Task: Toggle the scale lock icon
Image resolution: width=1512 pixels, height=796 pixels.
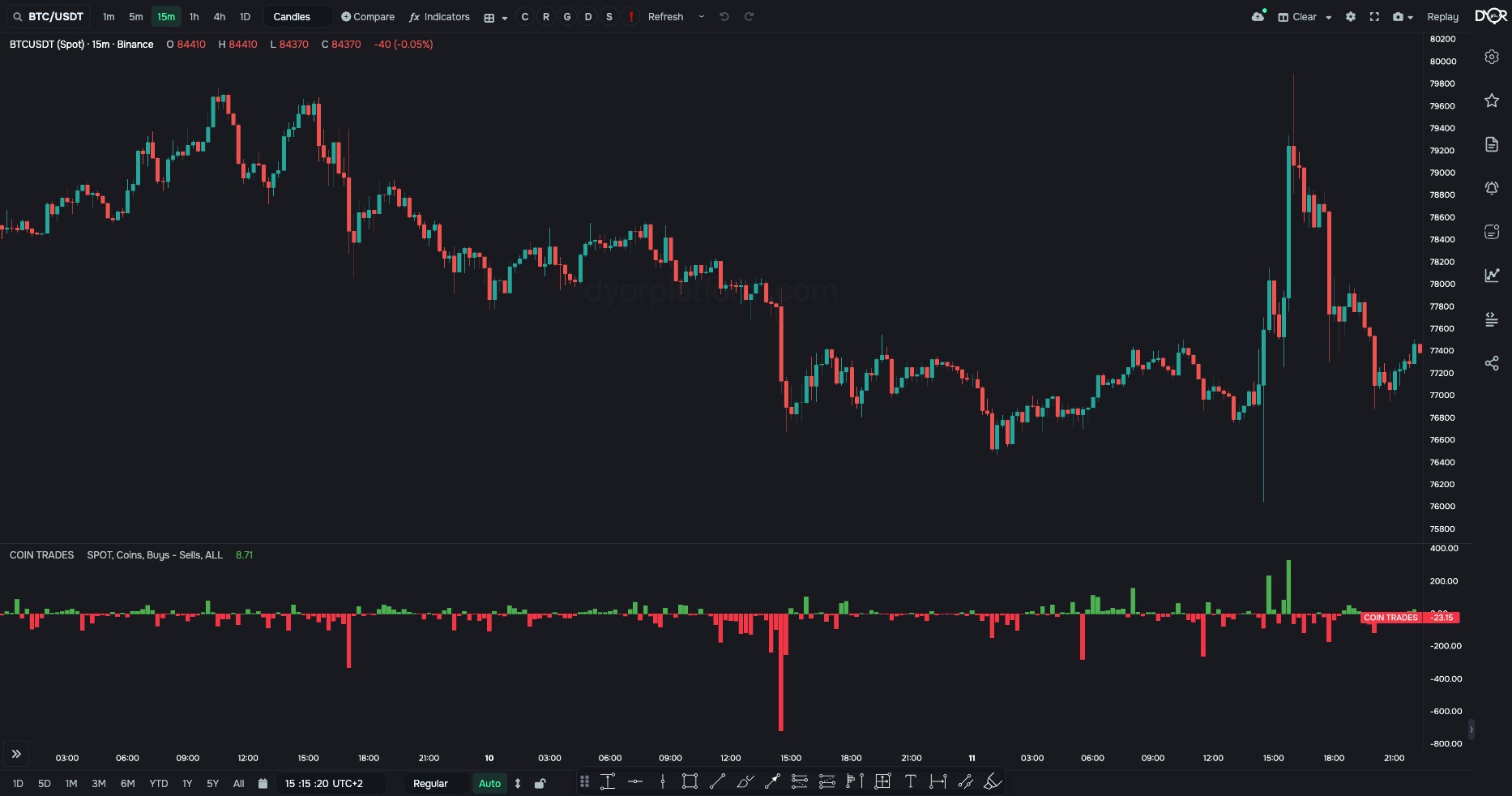Action: tap(540, 784)
